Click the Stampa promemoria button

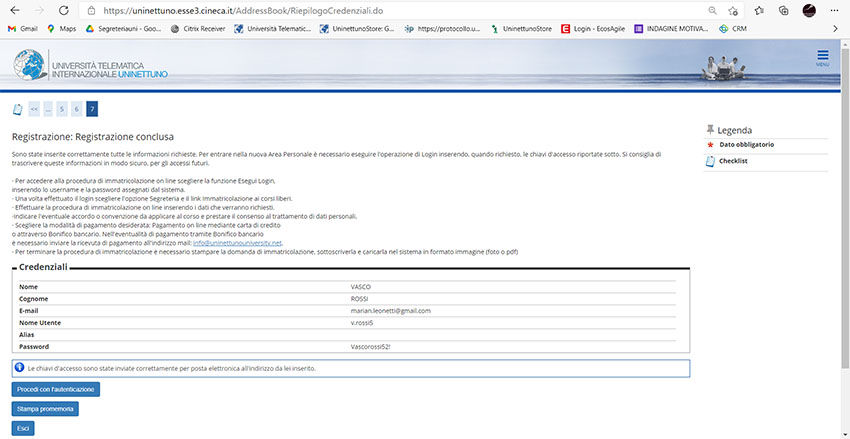click(45, 408)
